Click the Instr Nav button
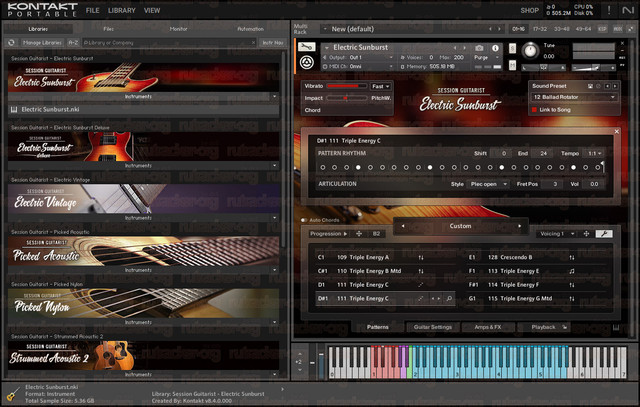This screenshot has height=407, width=640. pos(273,42)
